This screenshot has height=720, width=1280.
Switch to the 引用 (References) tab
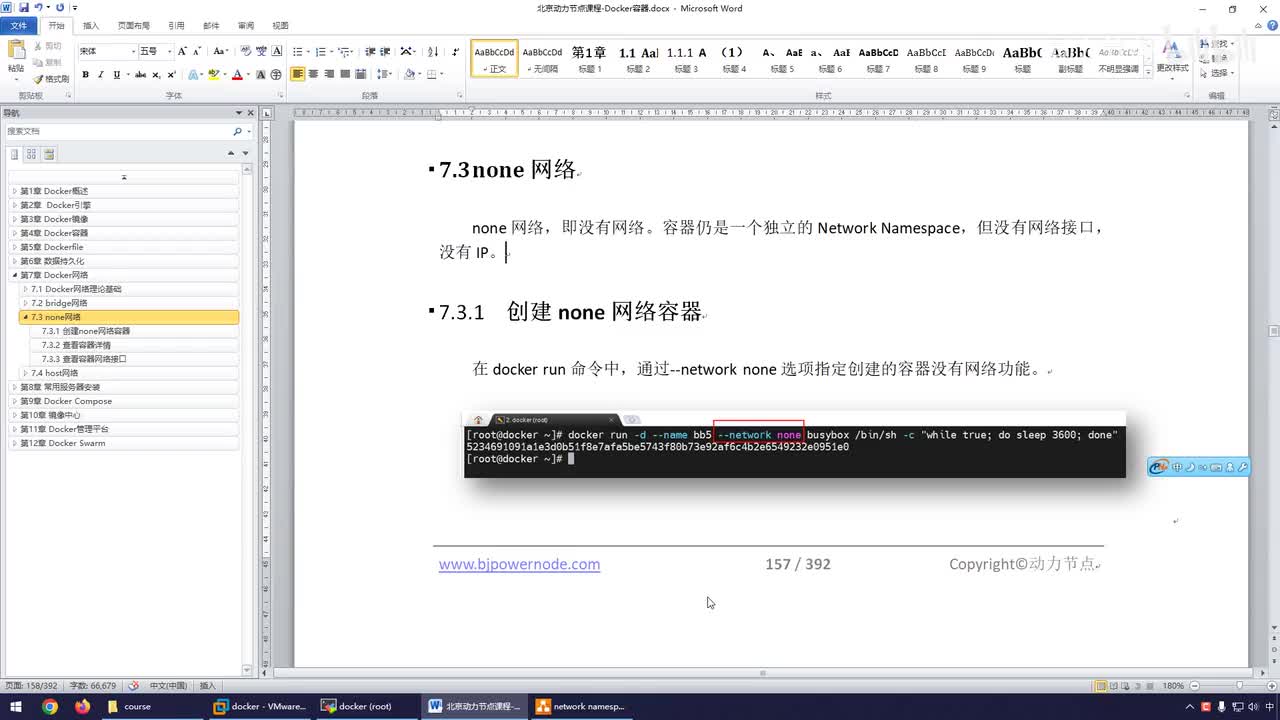click(x=176, y=25)
